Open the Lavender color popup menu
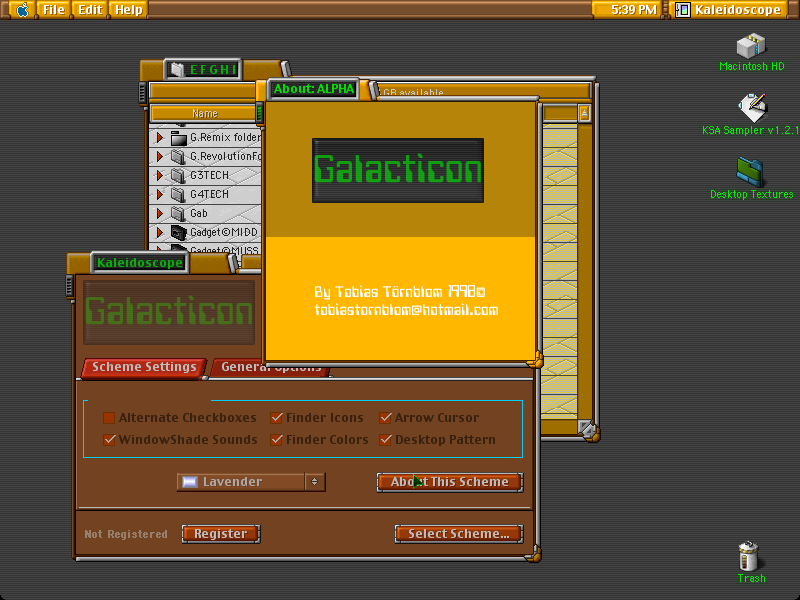The image size is (800, 600). tap(251, 482)
